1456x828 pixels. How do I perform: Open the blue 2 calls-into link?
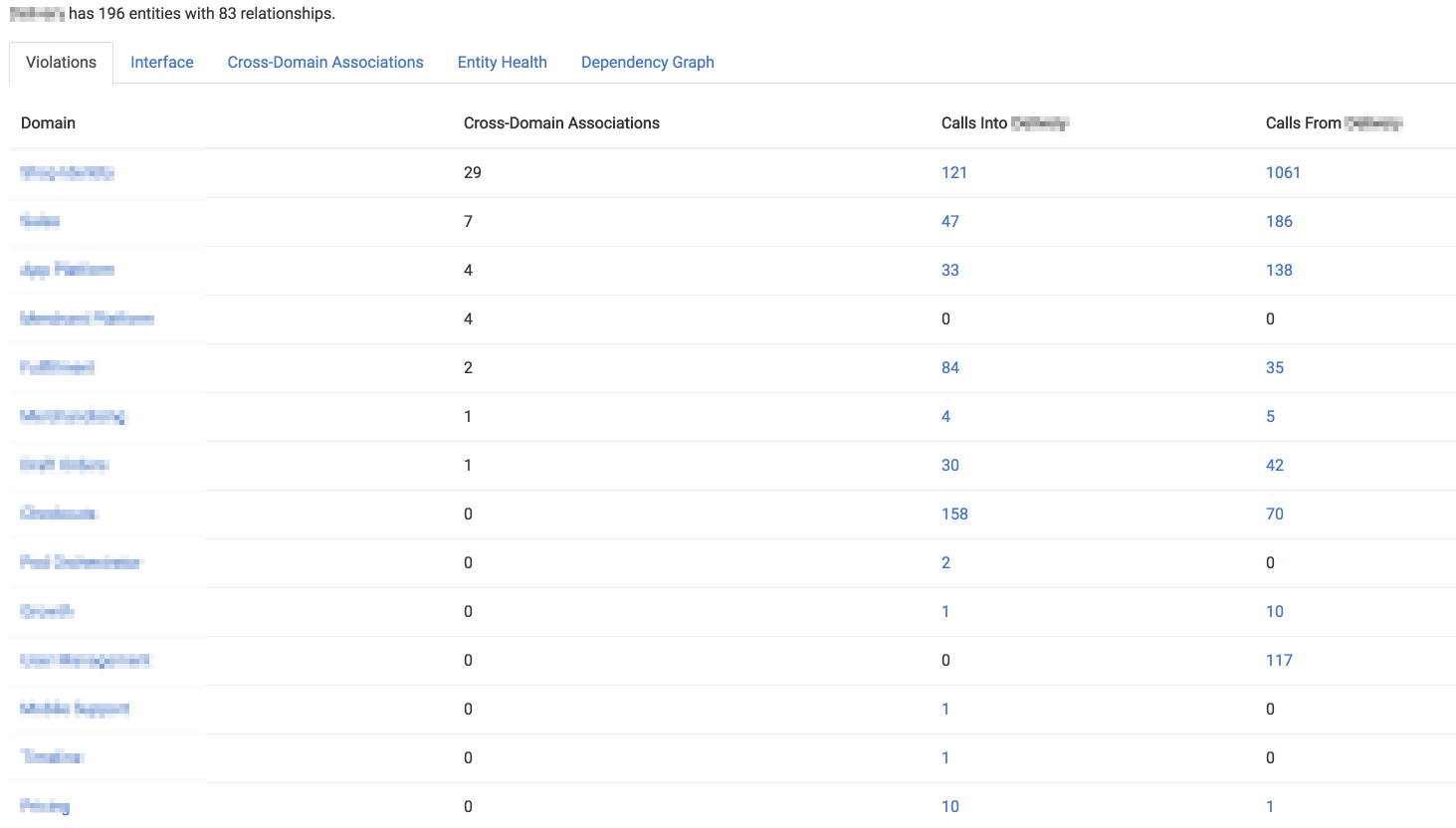coord(945,562)
